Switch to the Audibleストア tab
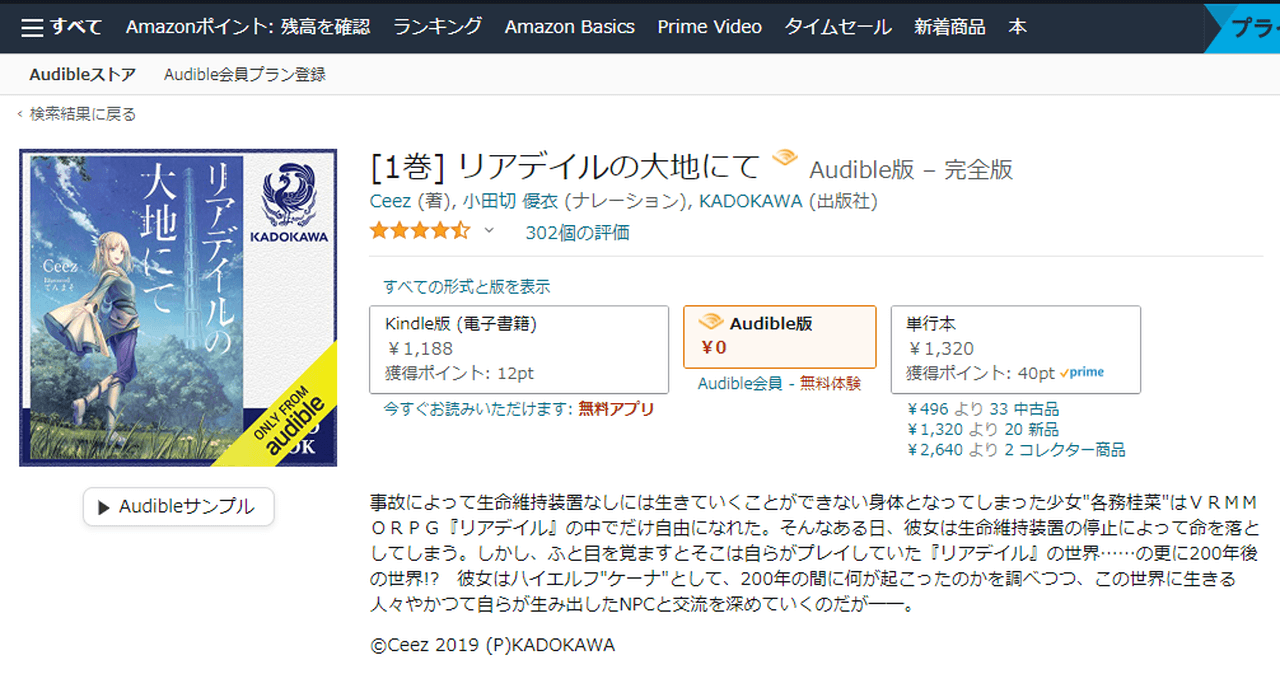The image size is (1280, 674). tap(84, 75)
